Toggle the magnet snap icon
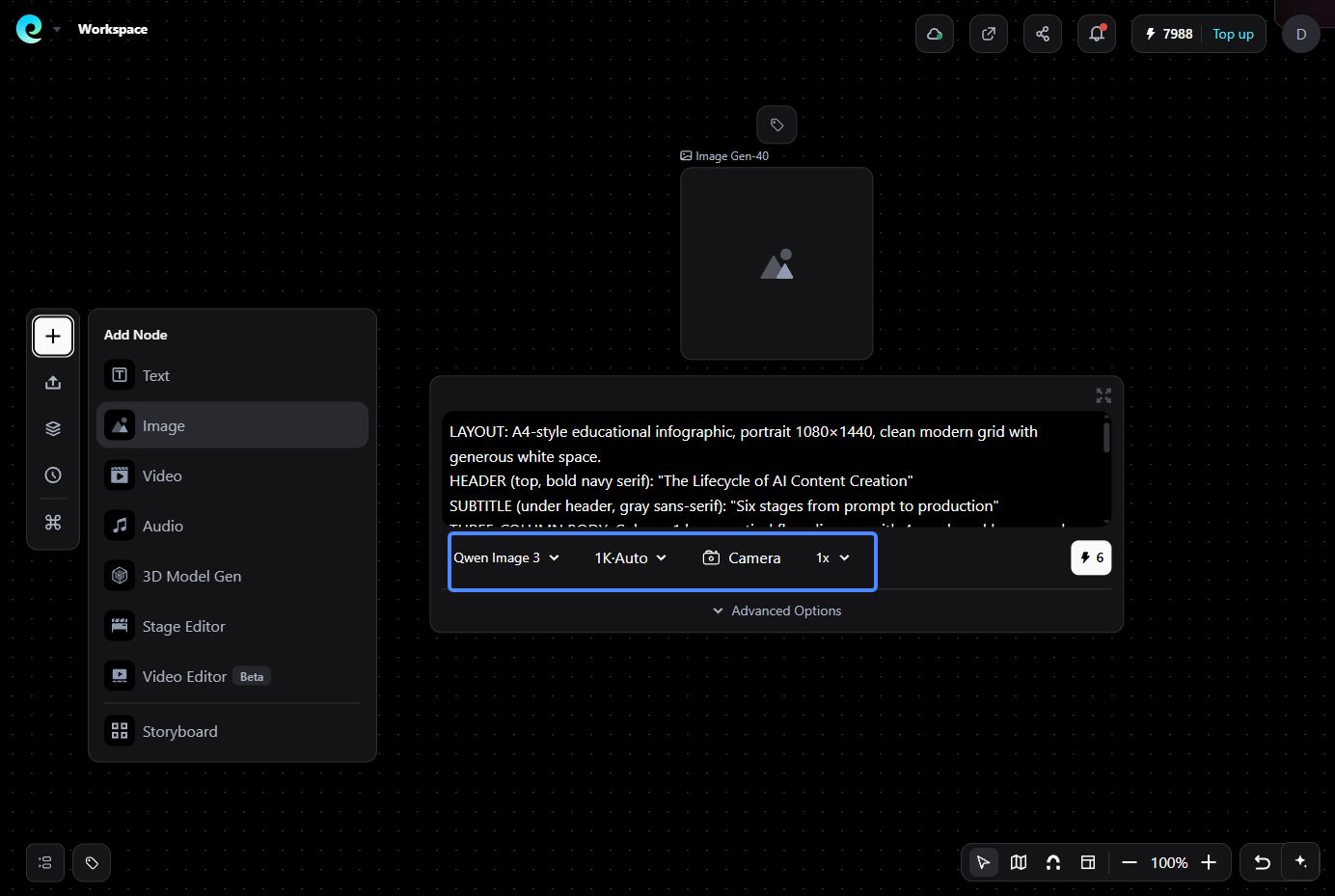1335x896 pixels. coord(1053,862)
